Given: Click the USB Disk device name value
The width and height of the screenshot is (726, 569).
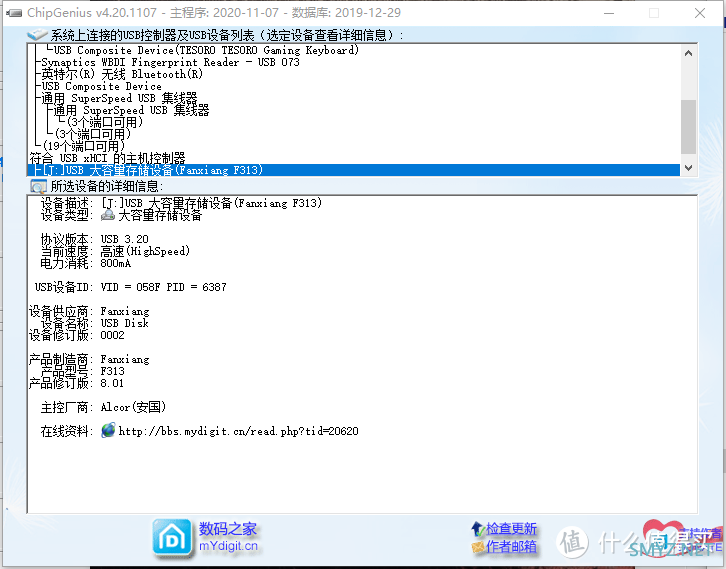Looking at the screenshot, I should click(125, 323).
